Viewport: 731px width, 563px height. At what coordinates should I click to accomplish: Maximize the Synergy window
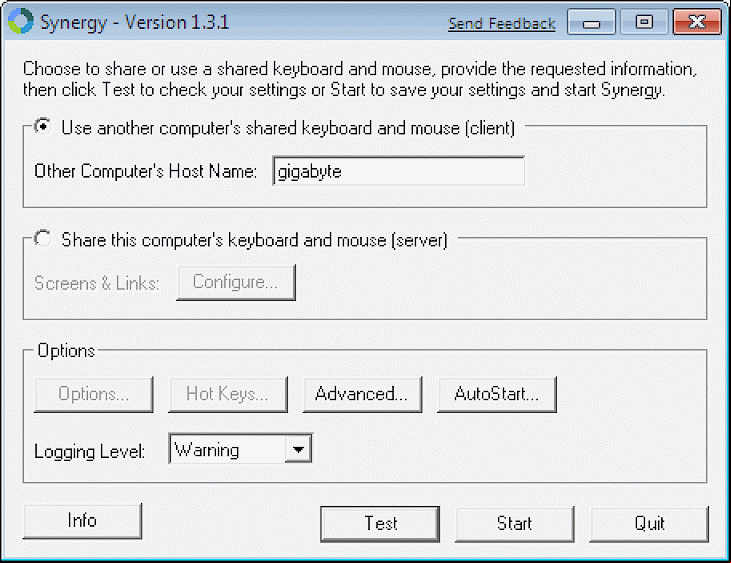point(644,22)
